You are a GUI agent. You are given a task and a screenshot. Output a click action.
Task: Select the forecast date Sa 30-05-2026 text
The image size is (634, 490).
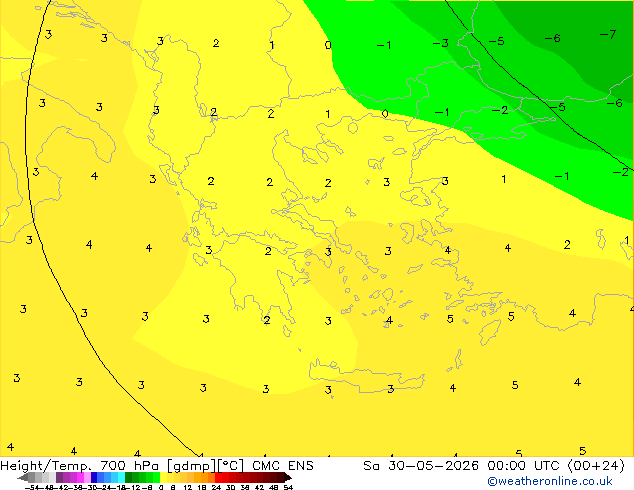coord(421,466)
